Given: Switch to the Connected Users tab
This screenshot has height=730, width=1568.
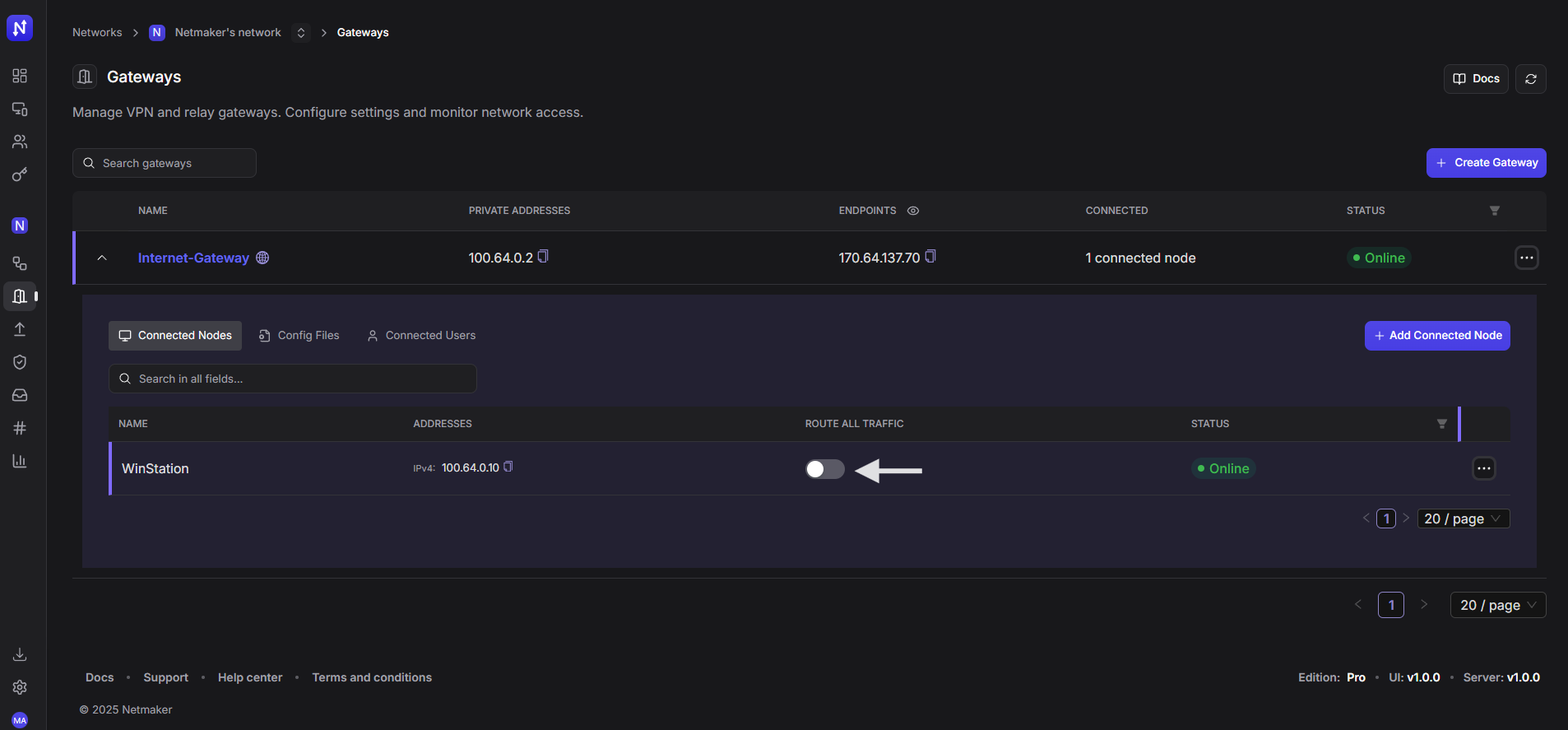Looking at the screenshot, I should (x=421, y=336).
